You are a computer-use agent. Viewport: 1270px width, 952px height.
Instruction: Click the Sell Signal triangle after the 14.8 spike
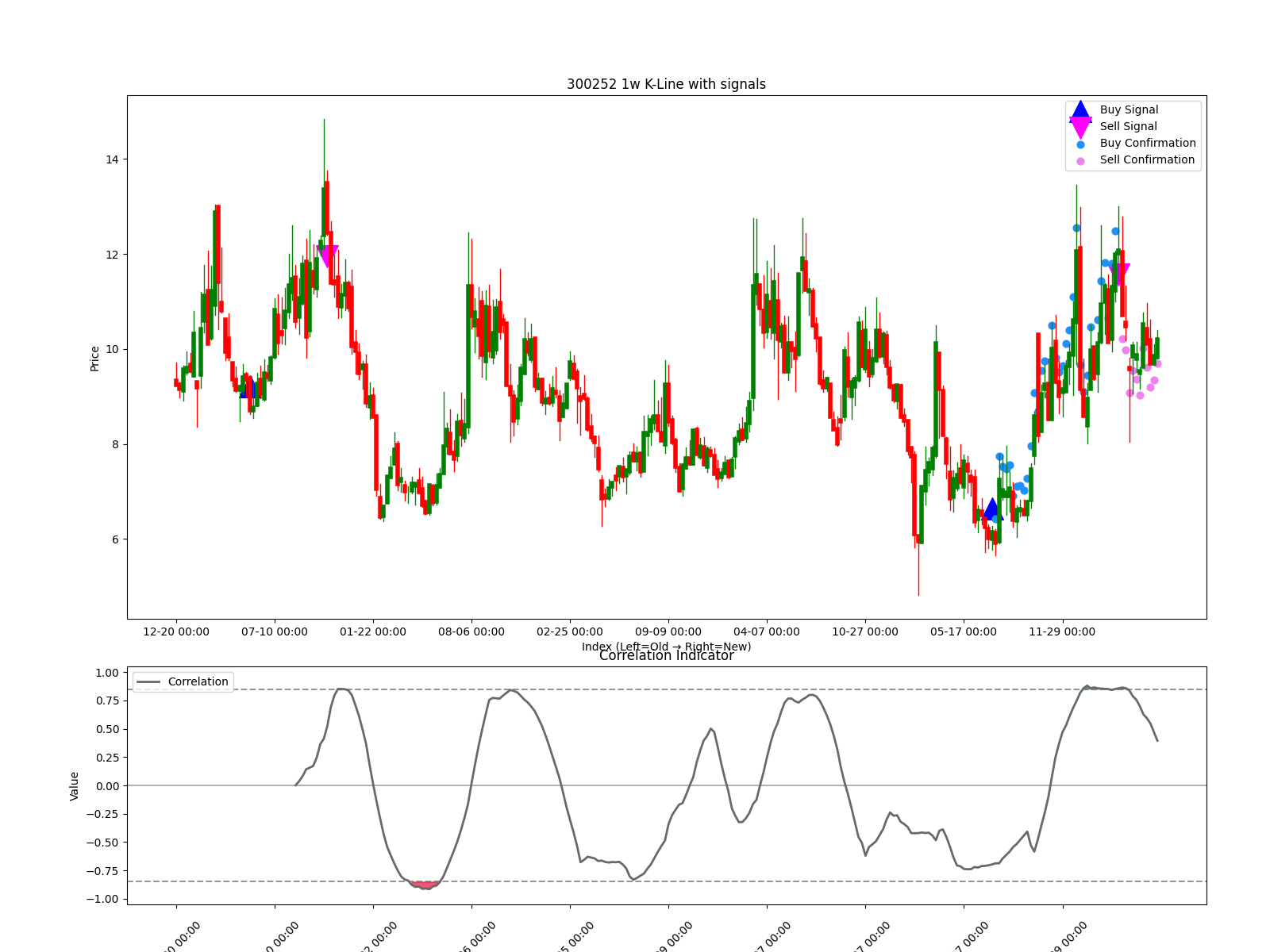click(x=327, y=256)
